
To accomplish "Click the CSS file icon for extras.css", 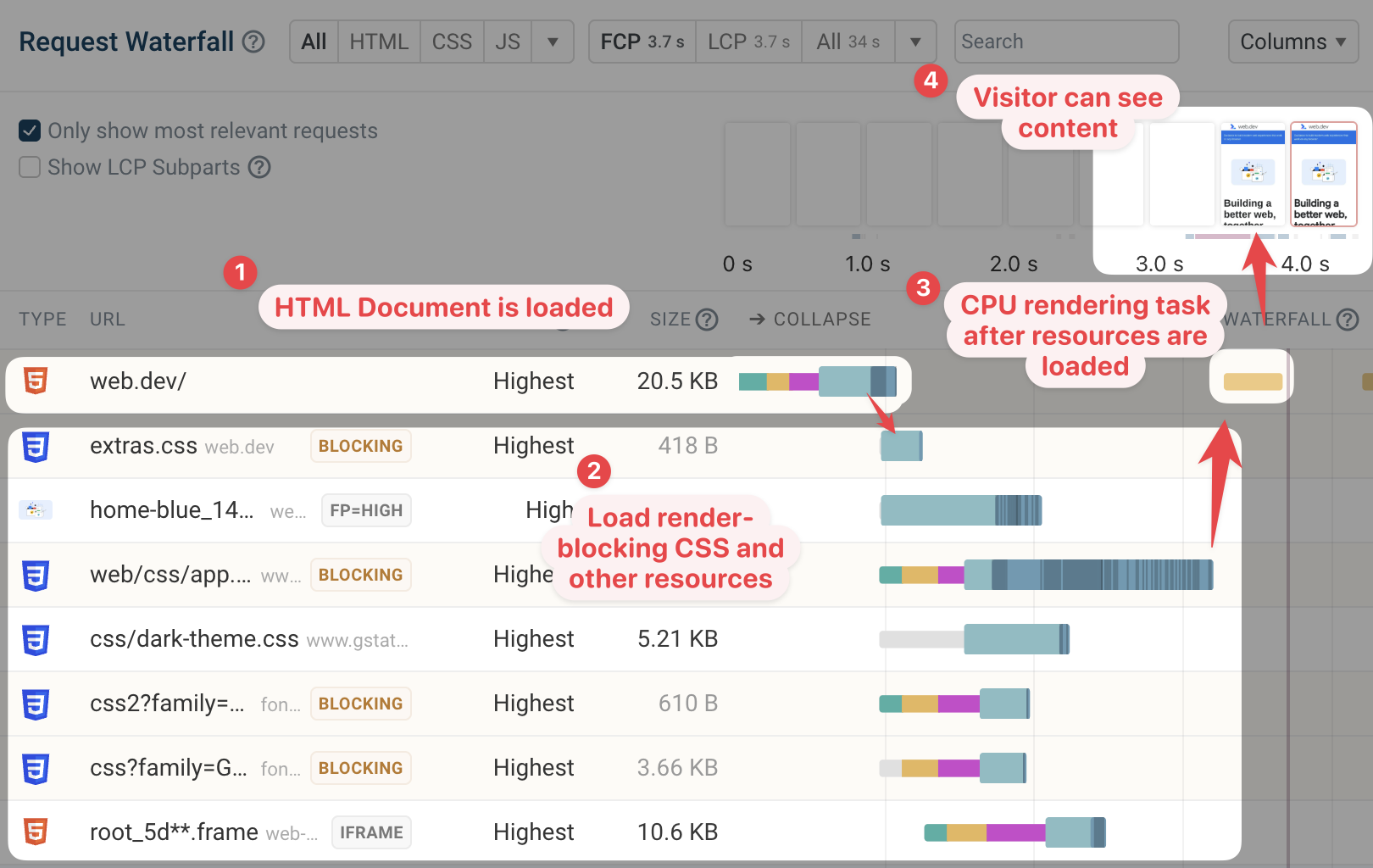I will click(x=35, y=446).
